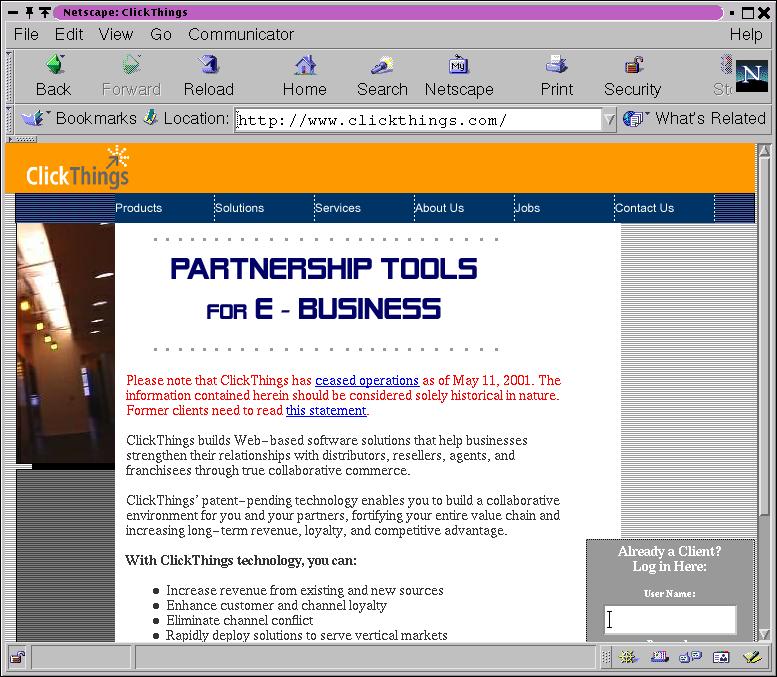Click the Location bookmark drag icon
The image size is (777, 677).
(x=151, y=118)
